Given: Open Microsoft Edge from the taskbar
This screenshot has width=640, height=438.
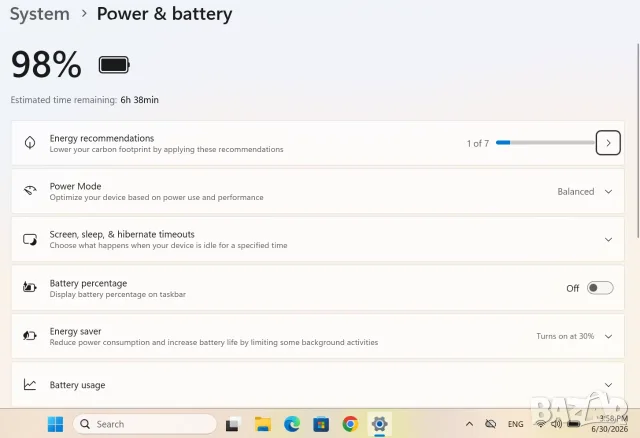Looking at the screenshot, I should (x=292, y=424).
